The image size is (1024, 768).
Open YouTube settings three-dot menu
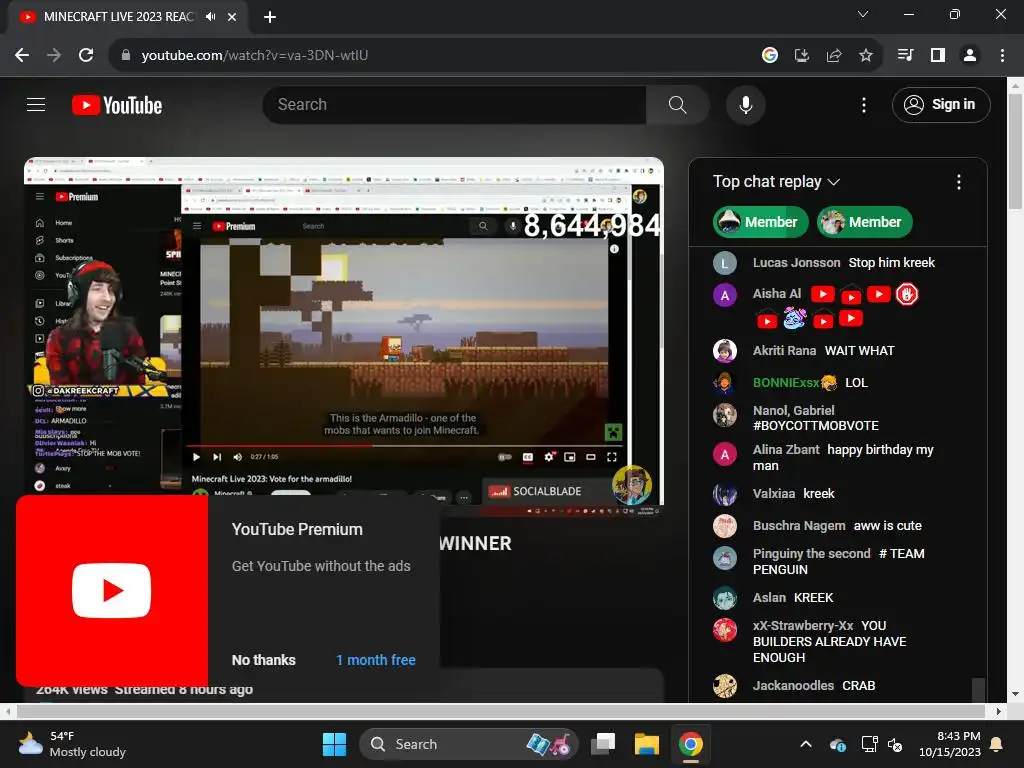[863, 104]
